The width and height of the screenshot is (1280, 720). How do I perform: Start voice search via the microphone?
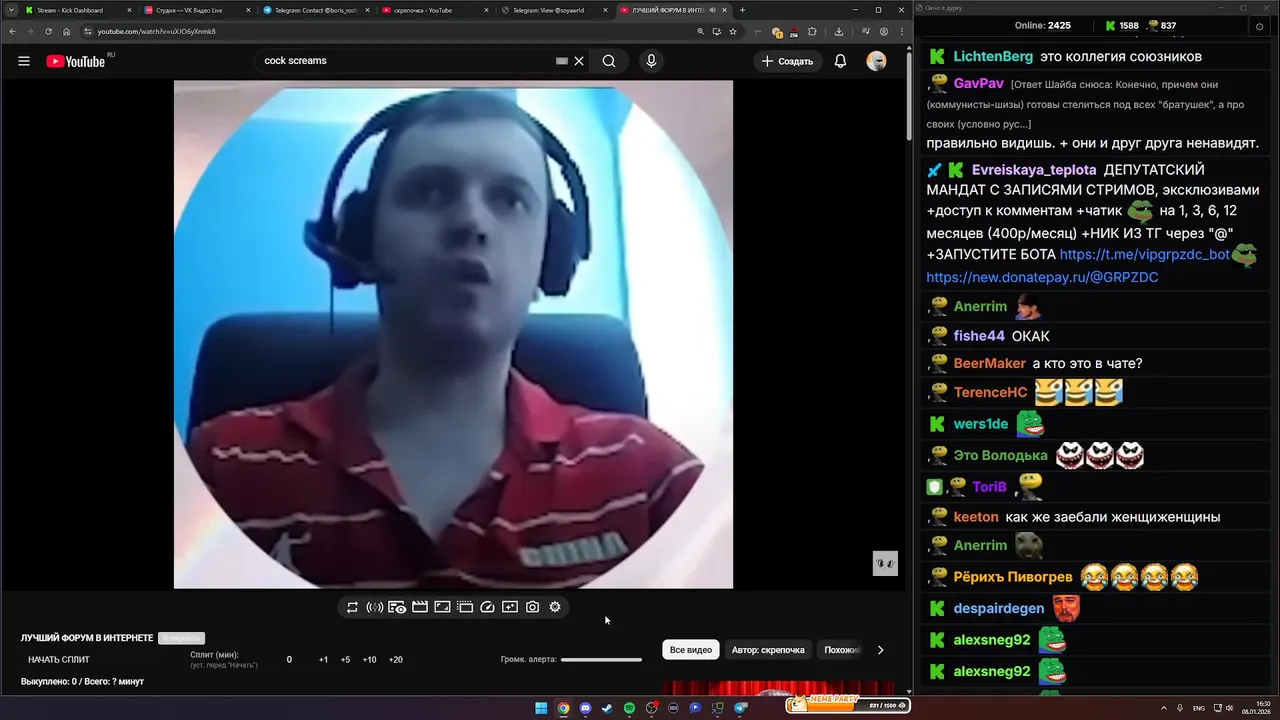651,61
